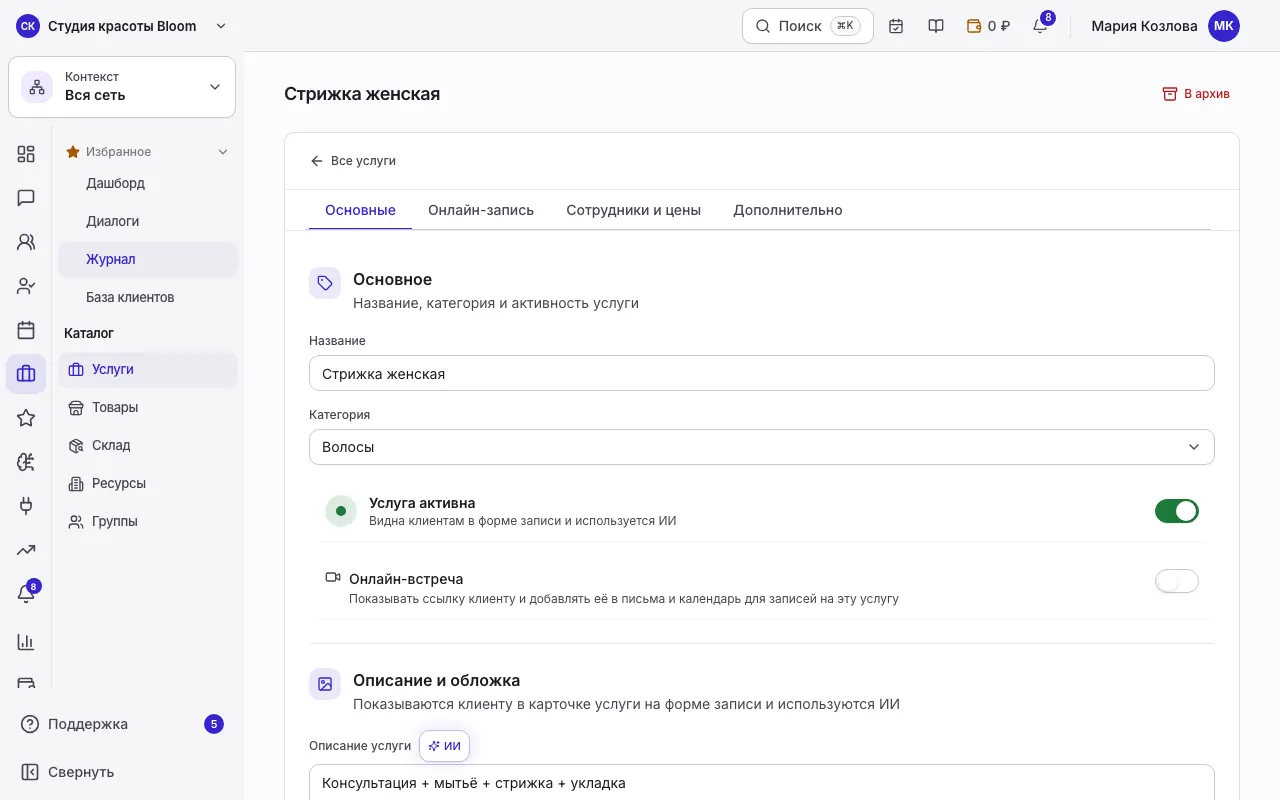
Task: Open the "Категория" dropdown showing Волосы
Action: pos(762,447)
